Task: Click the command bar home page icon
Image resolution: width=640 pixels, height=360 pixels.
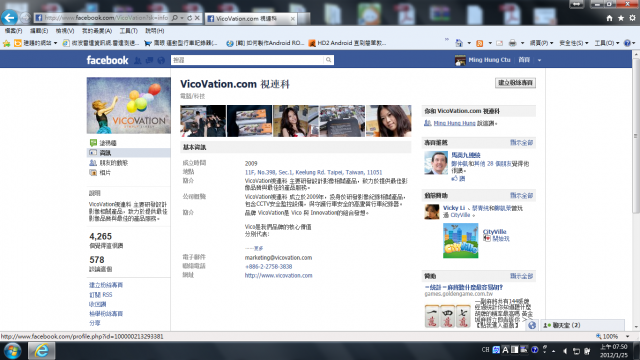Action: point(459,43)
